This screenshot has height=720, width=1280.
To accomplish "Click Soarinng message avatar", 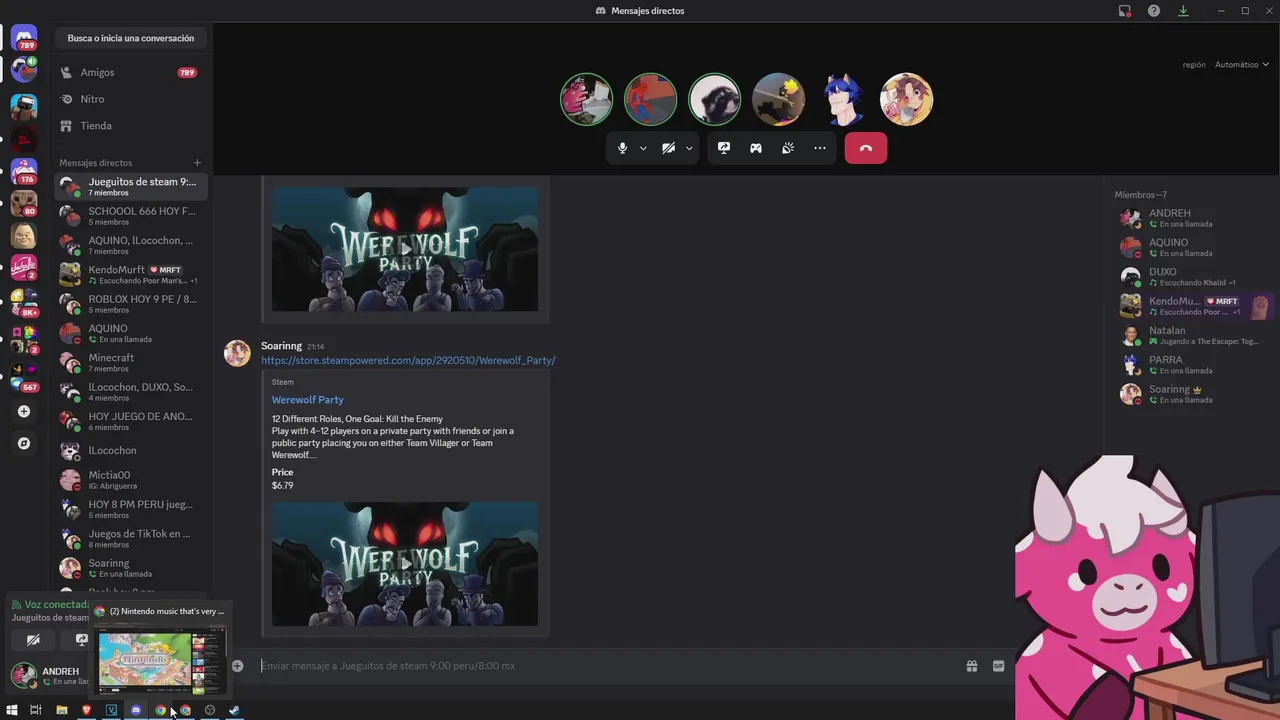I will (x=237, y=353).
